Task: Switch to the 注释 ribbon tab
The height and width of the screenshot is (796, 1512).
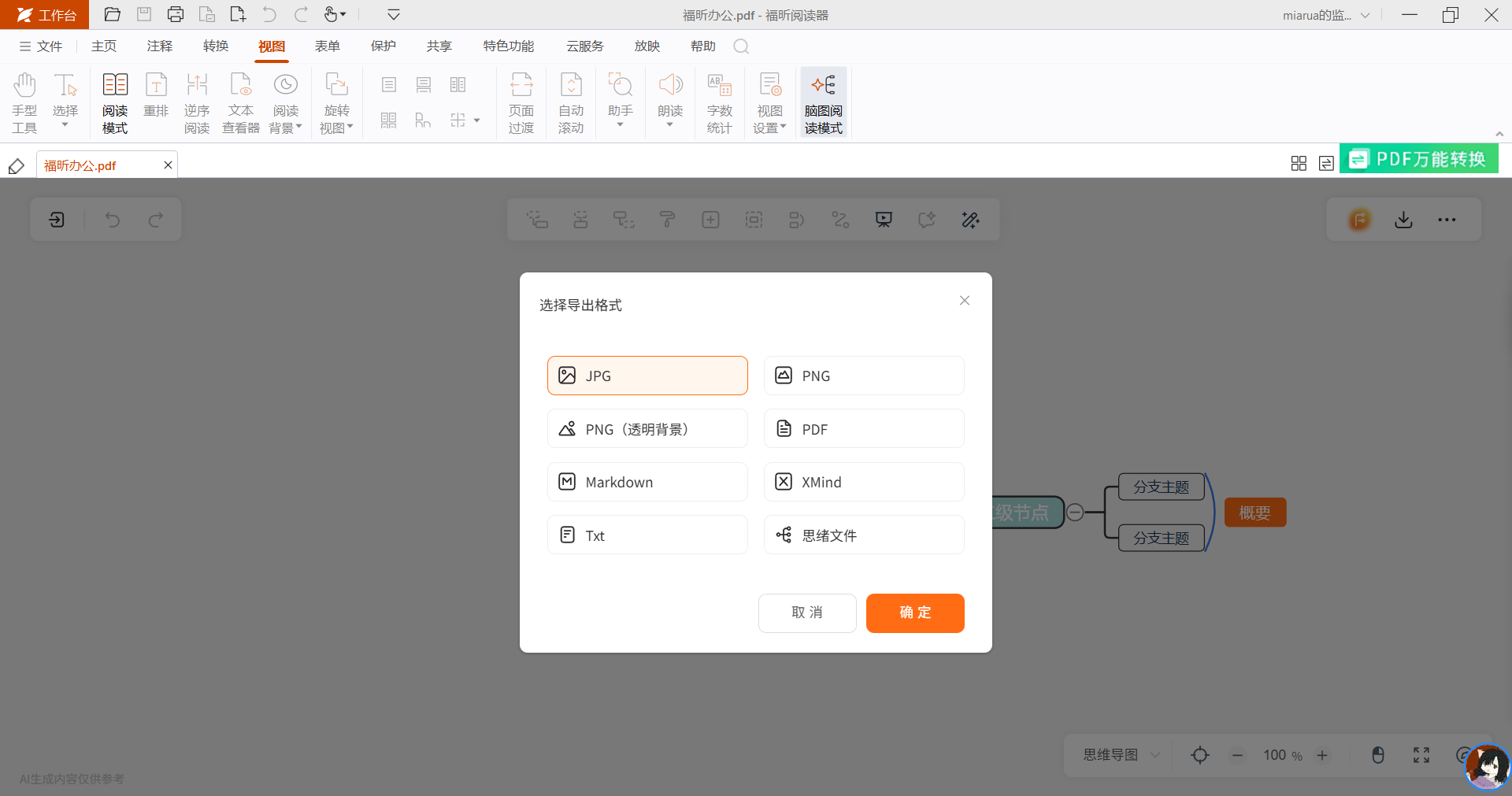Action: [159, 46]
